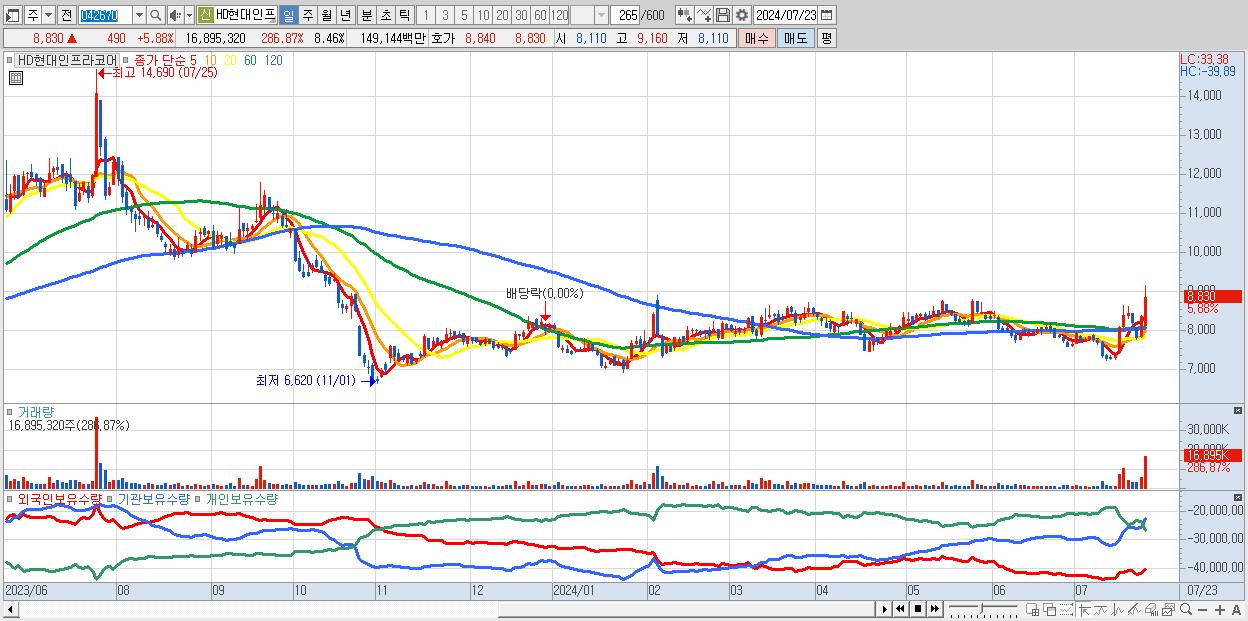Select interval 10 button
This screenshot has height=621, width=1248.
click(483, 15)
